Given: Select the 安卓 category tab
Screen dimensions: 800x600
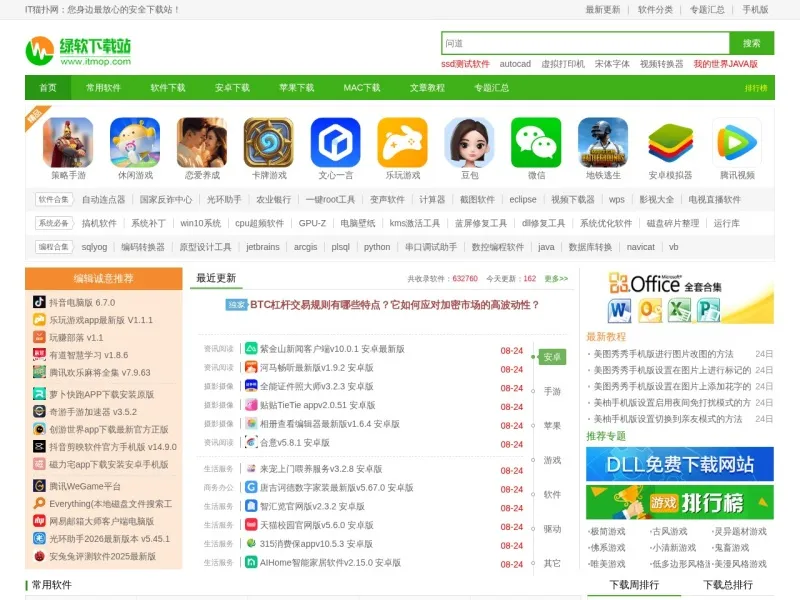Looking at the screenshot, I should click(x=552, y=357).
